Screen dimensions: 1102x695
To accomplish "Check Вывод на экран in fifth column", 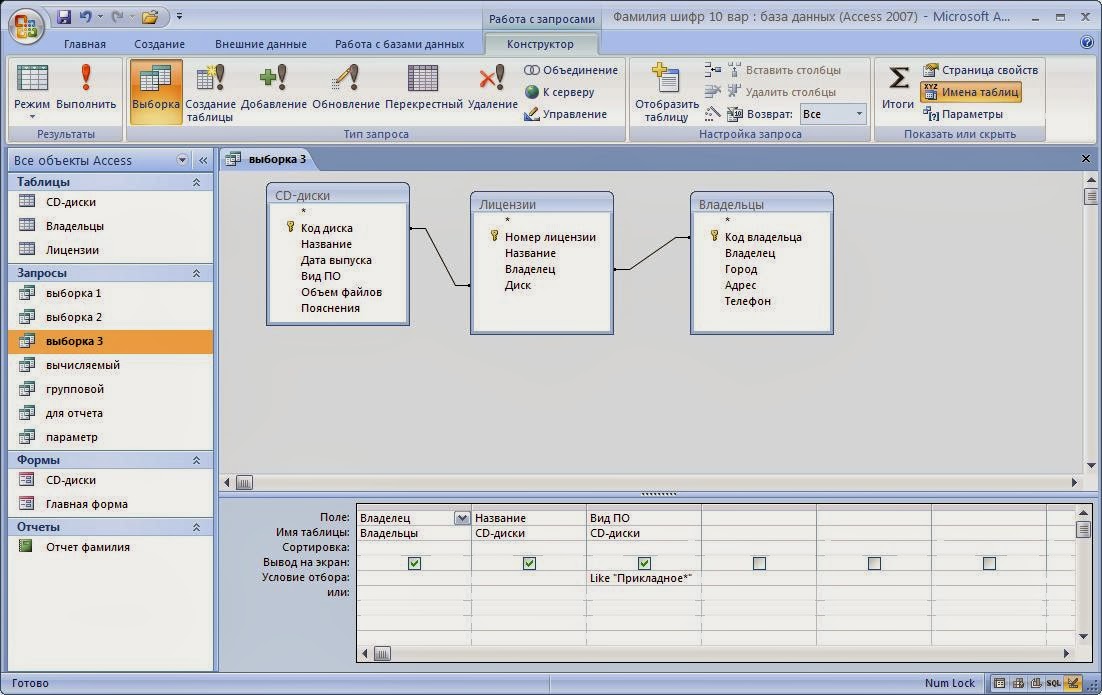I will [x=874, y=564].
